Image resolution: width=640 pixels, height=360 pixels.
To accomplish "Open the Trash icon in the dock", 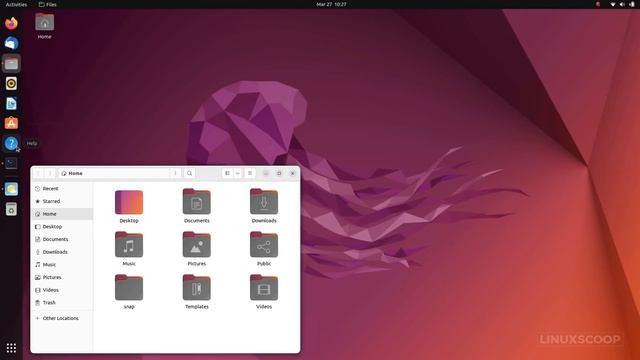I will [11, 209].
